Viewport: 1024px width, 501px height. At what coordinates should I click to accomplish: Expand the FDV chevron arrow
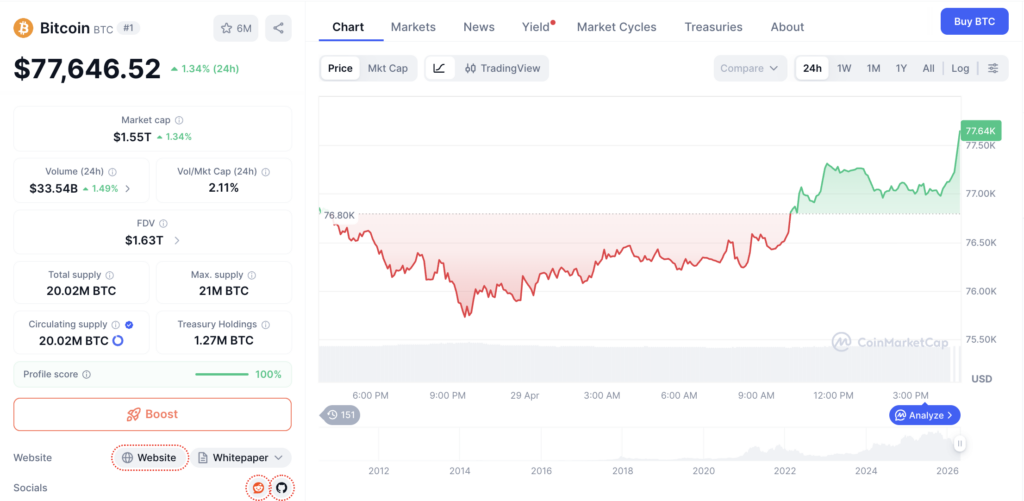(x=177, y=240)
